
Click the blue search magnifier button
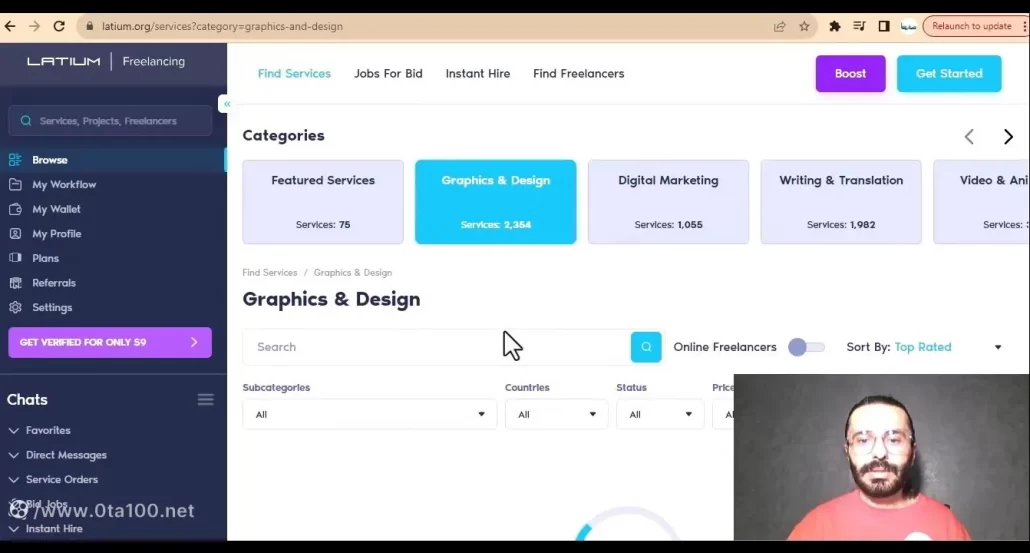[x=646, y=347]
